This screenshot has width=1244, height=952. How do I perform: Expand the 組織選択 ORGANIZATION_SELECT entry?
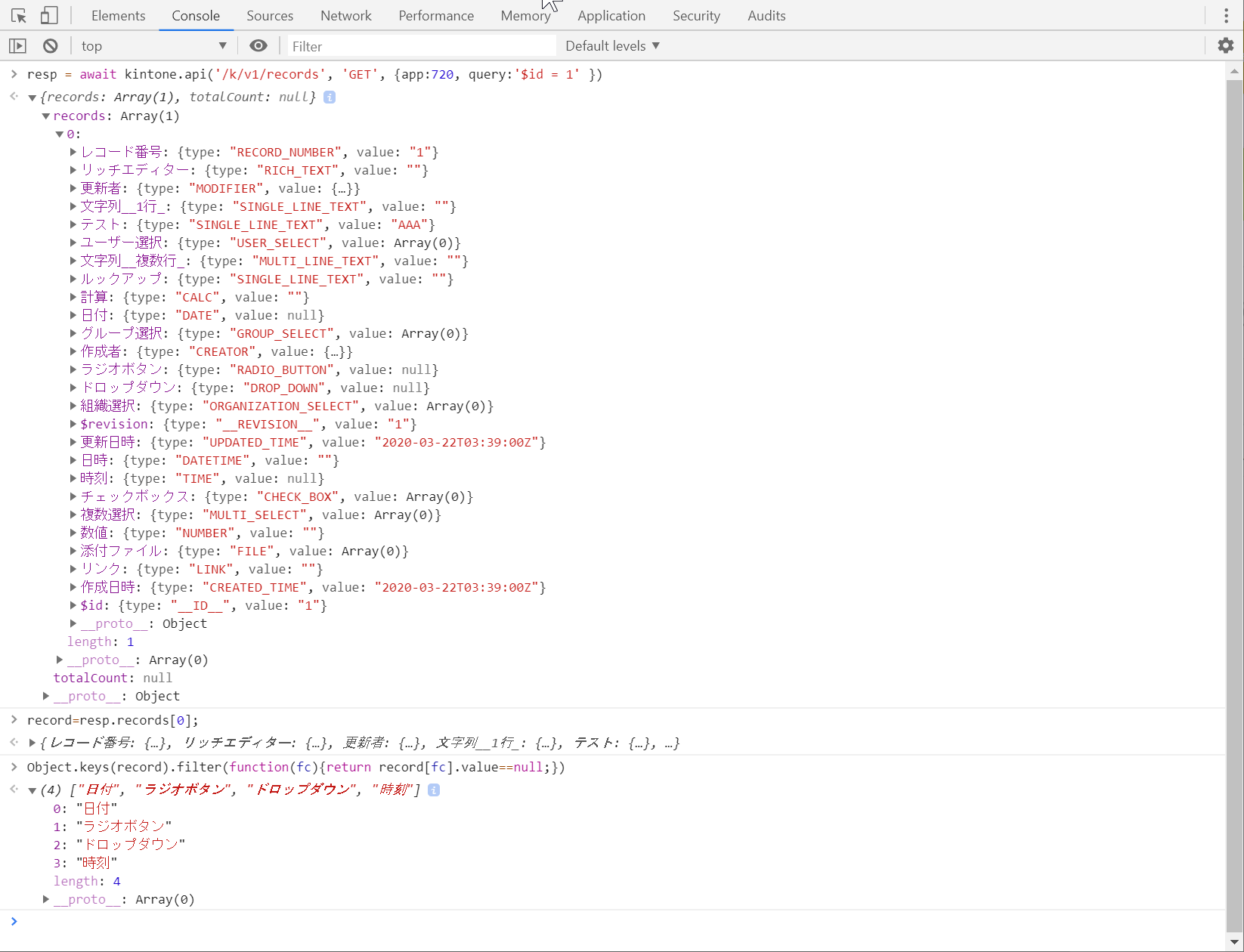pyautogui.click(x=73, y=406)
